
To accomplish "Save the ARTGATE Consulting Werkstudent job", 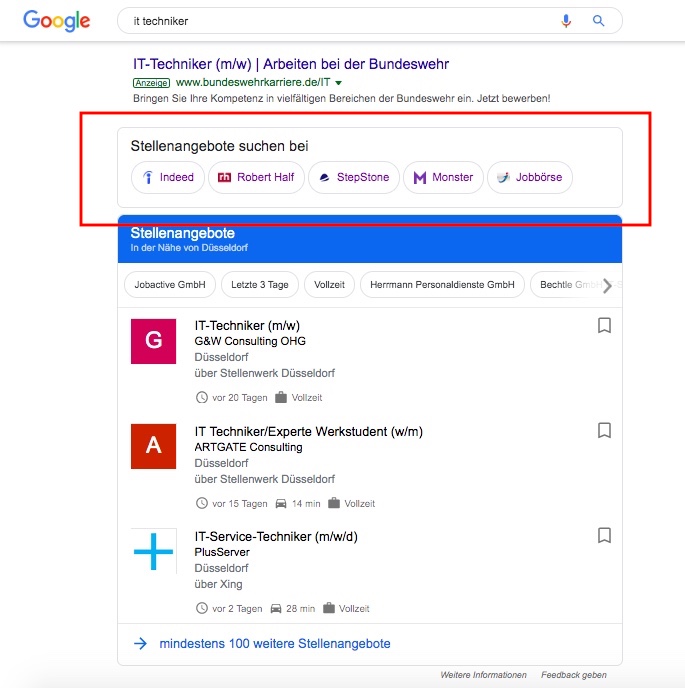I will tap(604, 430).
